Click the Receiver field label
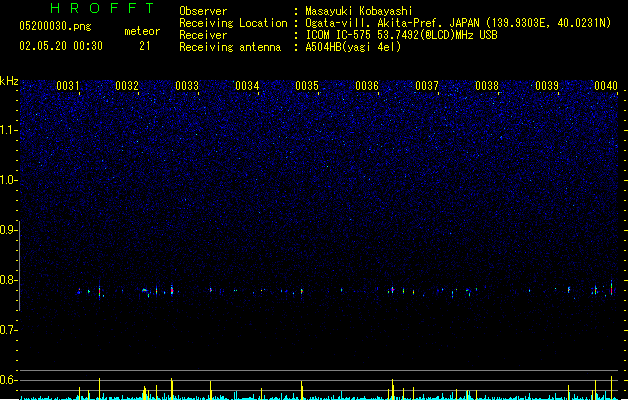629x400 pixels. tap(203, 35)
